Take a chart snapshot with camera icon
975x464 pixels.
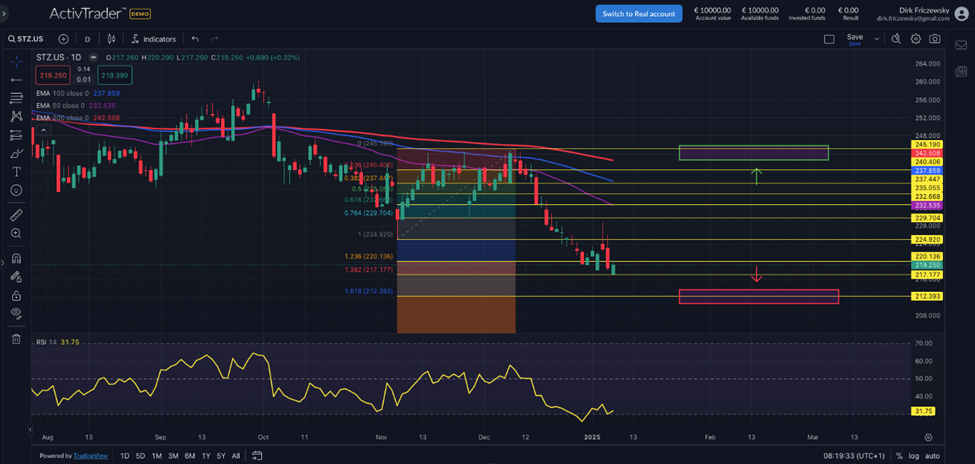[x=934, y=39]
